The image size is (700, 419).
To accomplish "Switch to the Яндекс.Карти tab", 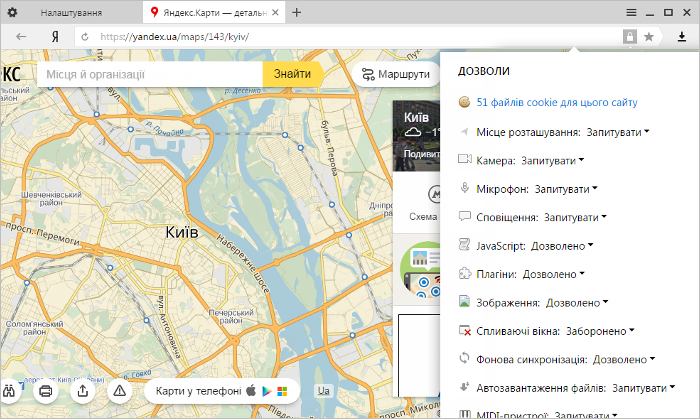I will pyautogui.click(x=215, y=13).
